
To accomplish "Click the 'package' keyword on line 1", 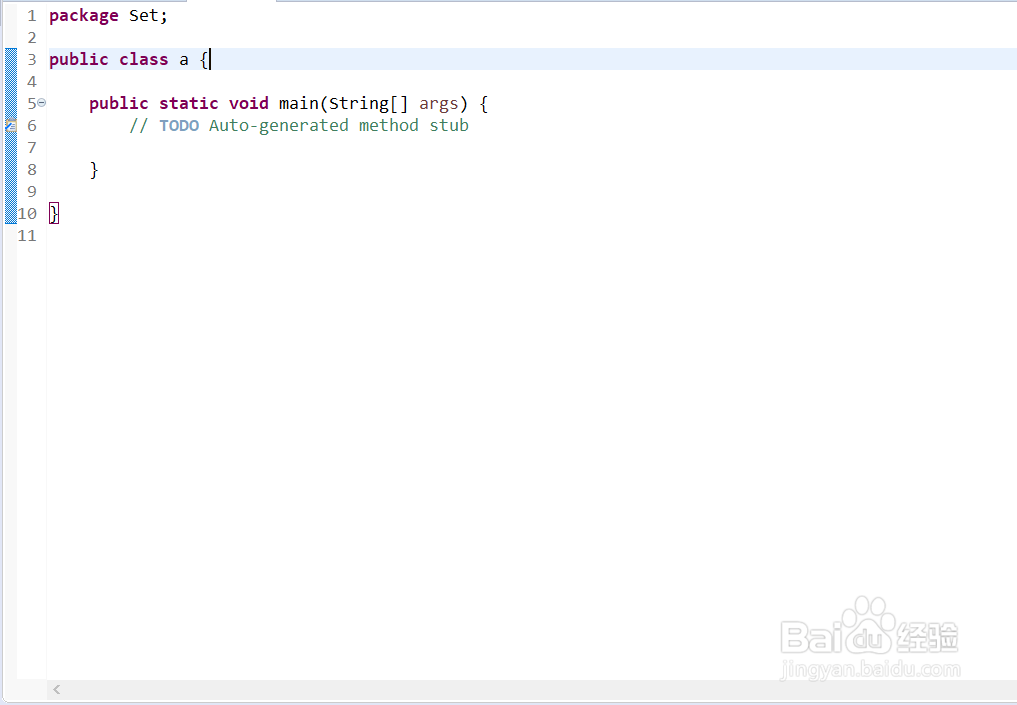I will pyautogui.click(x=84, y=16).
